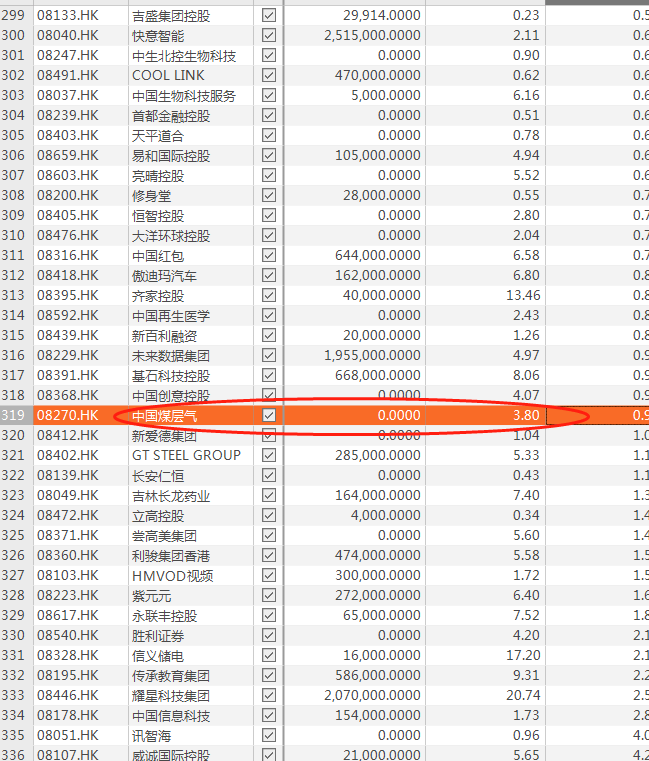This screenshot has width=649, height=761.
Task: Toggle the HMVOD视频 row checkbox
Action: [269, 575]
